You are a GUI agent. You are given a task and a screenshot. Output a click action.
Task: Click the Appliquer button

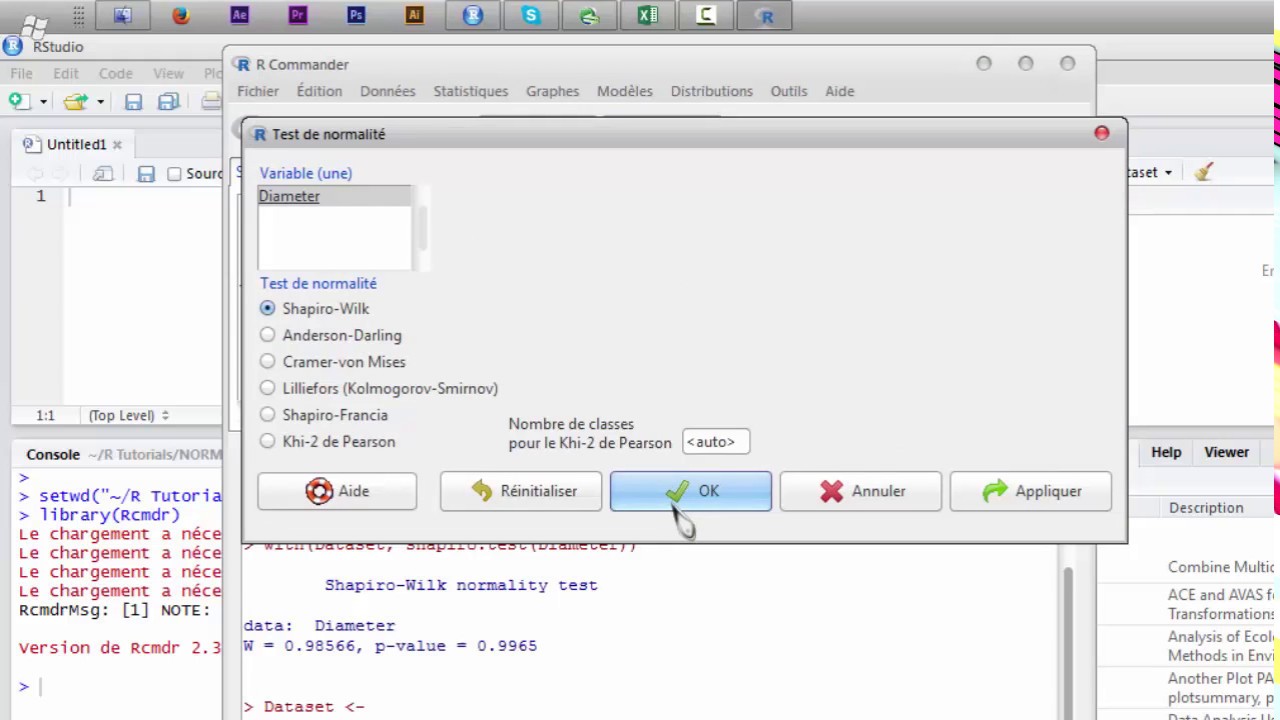pos(1030,491)
